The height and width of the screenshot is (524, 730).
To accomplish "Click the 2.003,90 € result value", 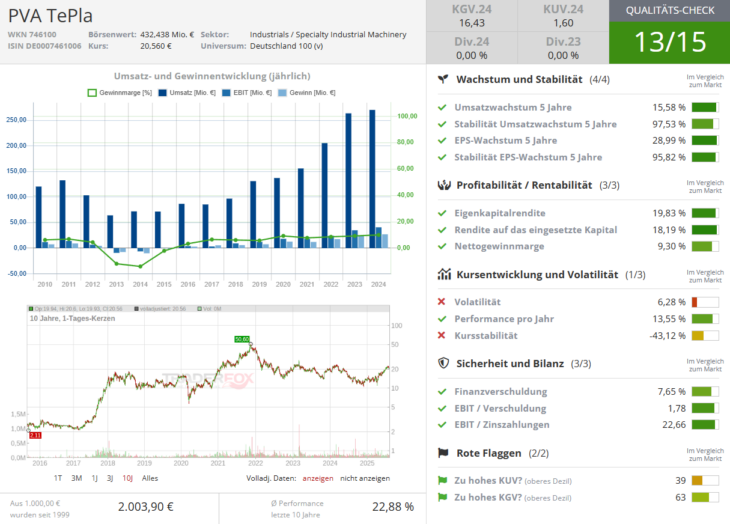I will click(x=146, y=507).
